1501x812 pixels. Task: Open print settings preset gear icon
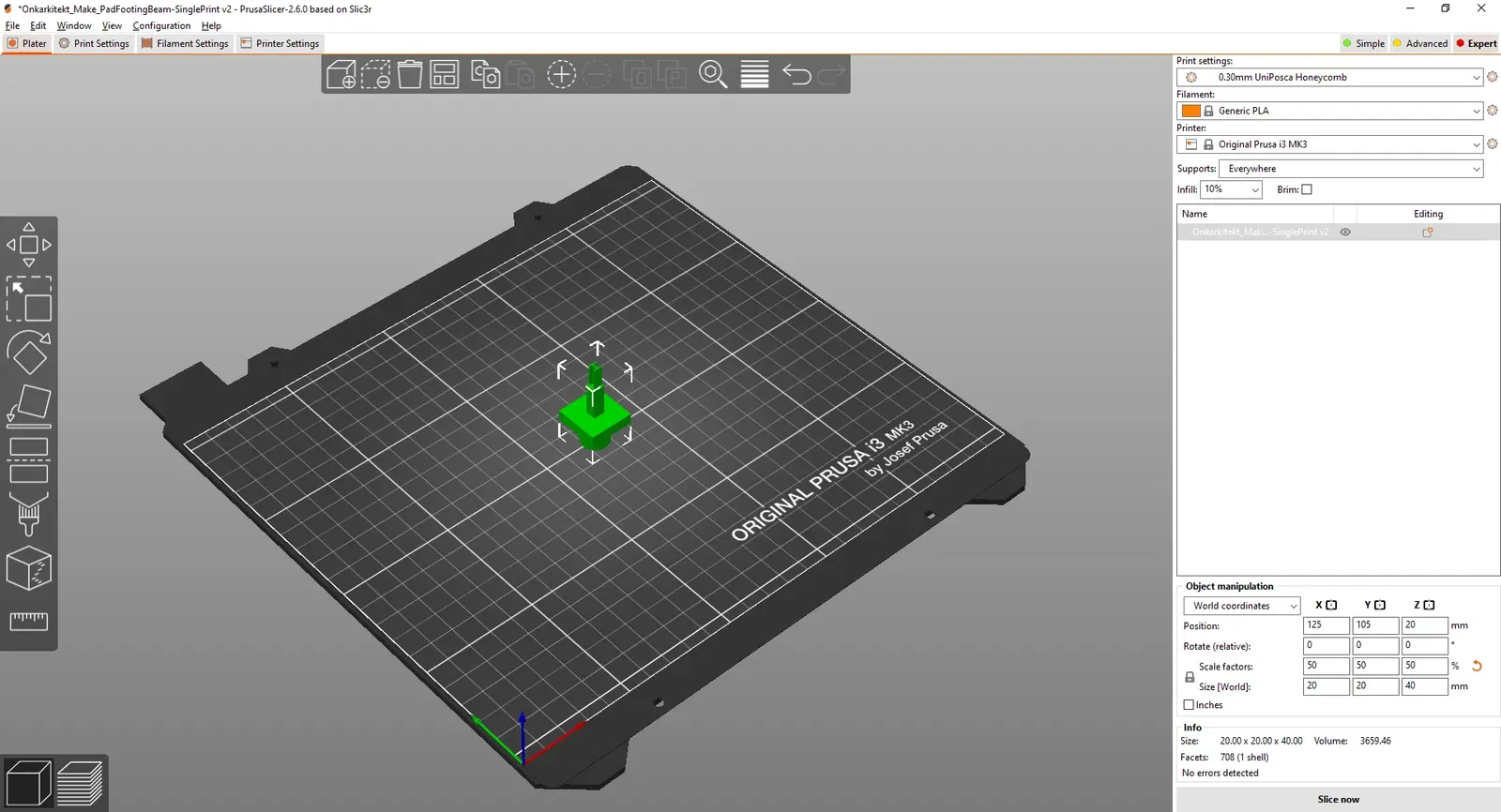pyautogui.click(x=1493, y=77)
